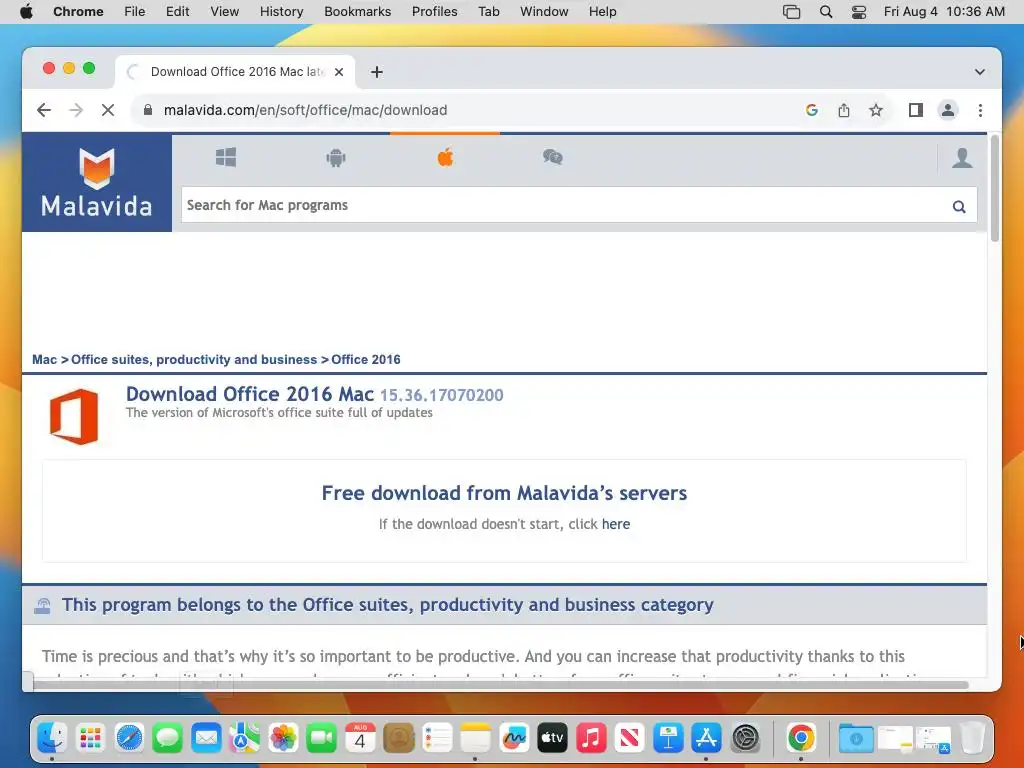Click the search magnifier button in Malavida
The image size is (1024, 768).
(x=959, y=206)
